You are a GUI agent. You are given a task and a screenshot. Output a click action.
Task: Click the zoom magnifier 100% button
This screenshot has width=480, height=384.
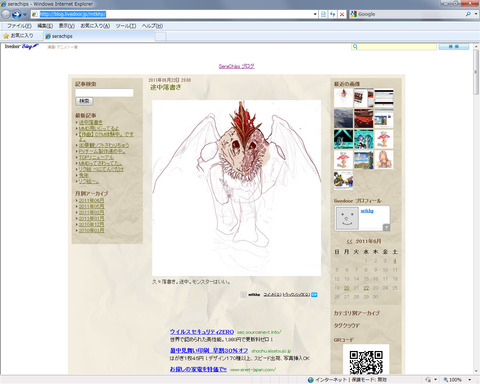453,380
